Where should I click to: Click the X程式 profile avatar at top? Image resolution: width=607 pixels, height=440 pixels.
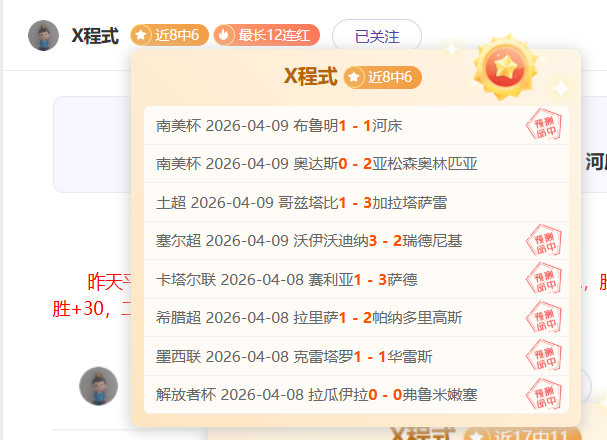(x=43, y=36)
